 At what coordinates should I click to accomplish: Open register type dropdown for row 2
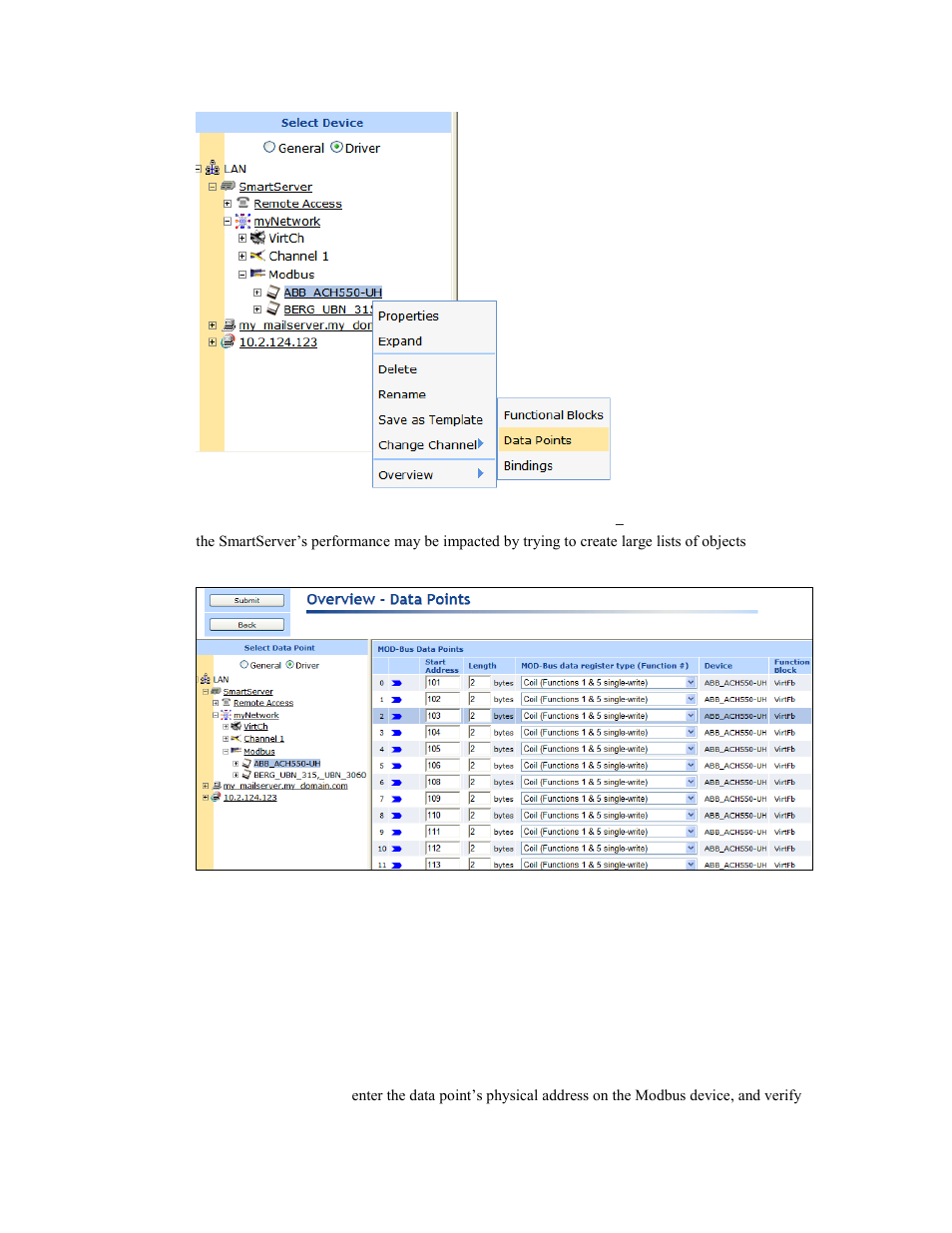[x=691, y=716]
